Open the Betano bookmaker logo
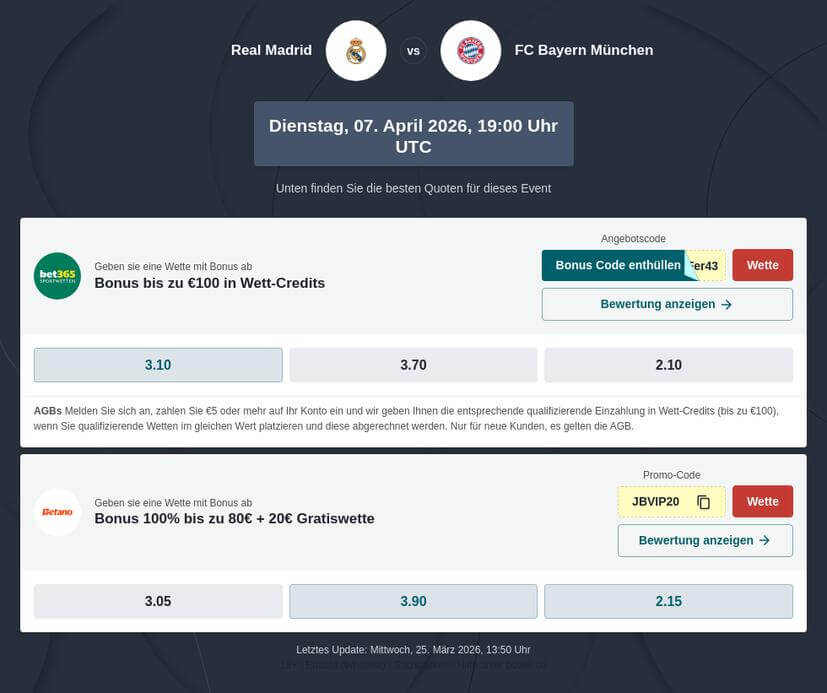This screenshot has height=693, width=827. (x=57, y=512)
